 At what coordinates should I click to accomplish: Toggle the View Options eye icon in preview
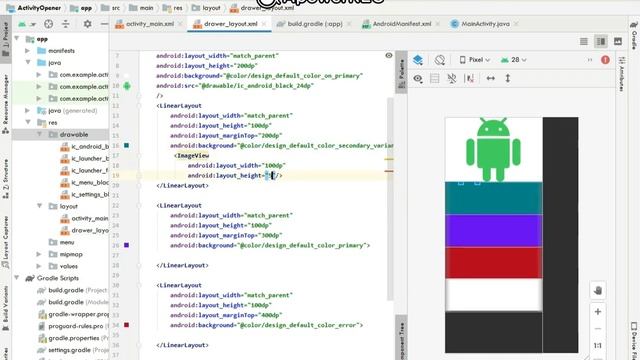[x=418, y=78]
